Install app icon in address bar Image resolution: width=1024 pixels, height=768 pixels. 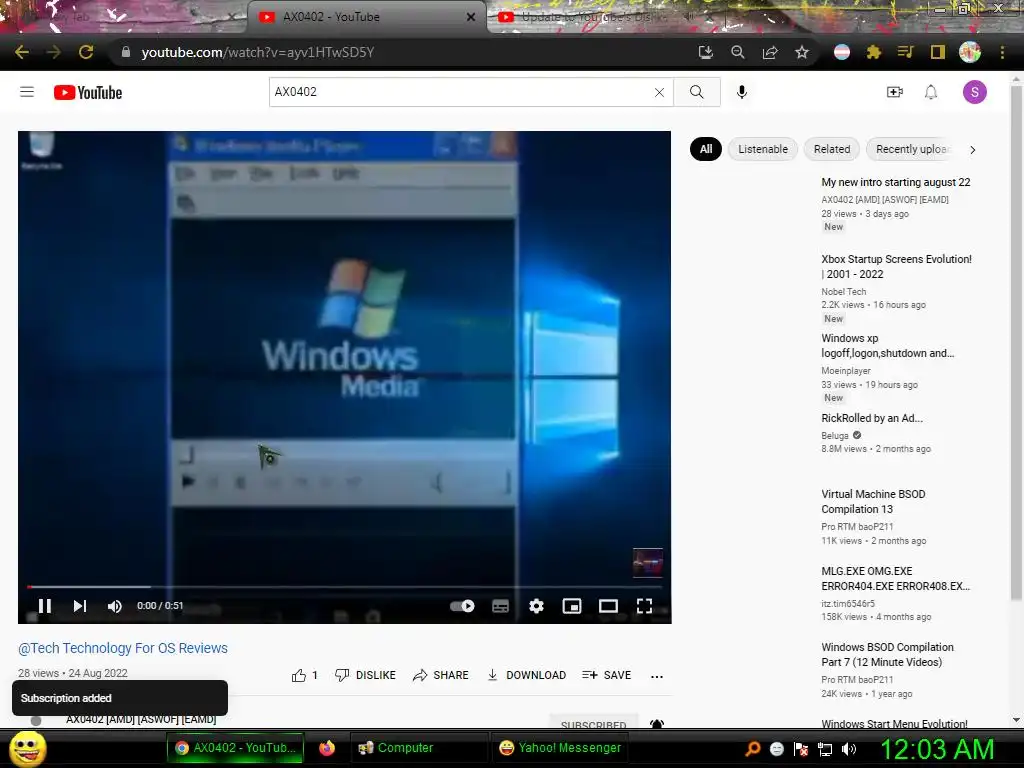tap(705, 52)
